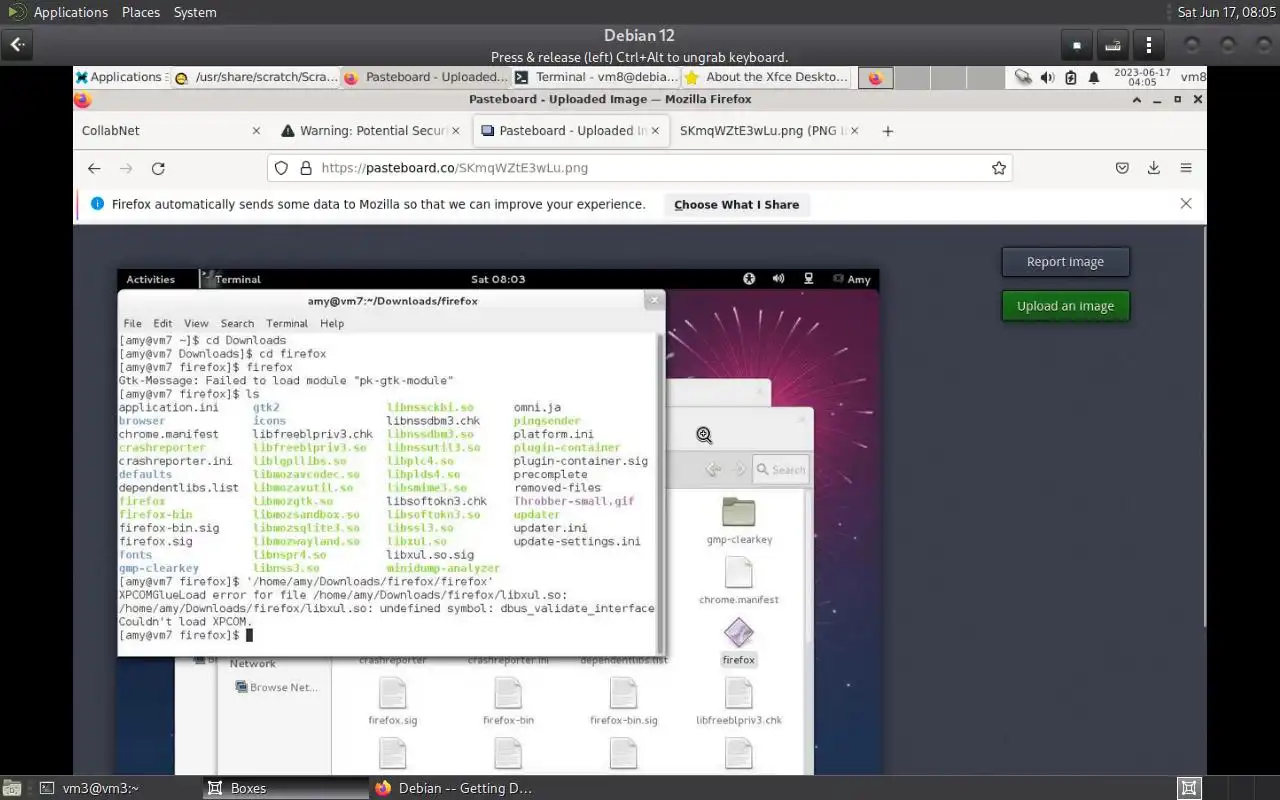The width and height of the screenshot is (1280, 800).
Task: Dismiss the Mozilla data notification bar
Action: tap(1186, 204)
